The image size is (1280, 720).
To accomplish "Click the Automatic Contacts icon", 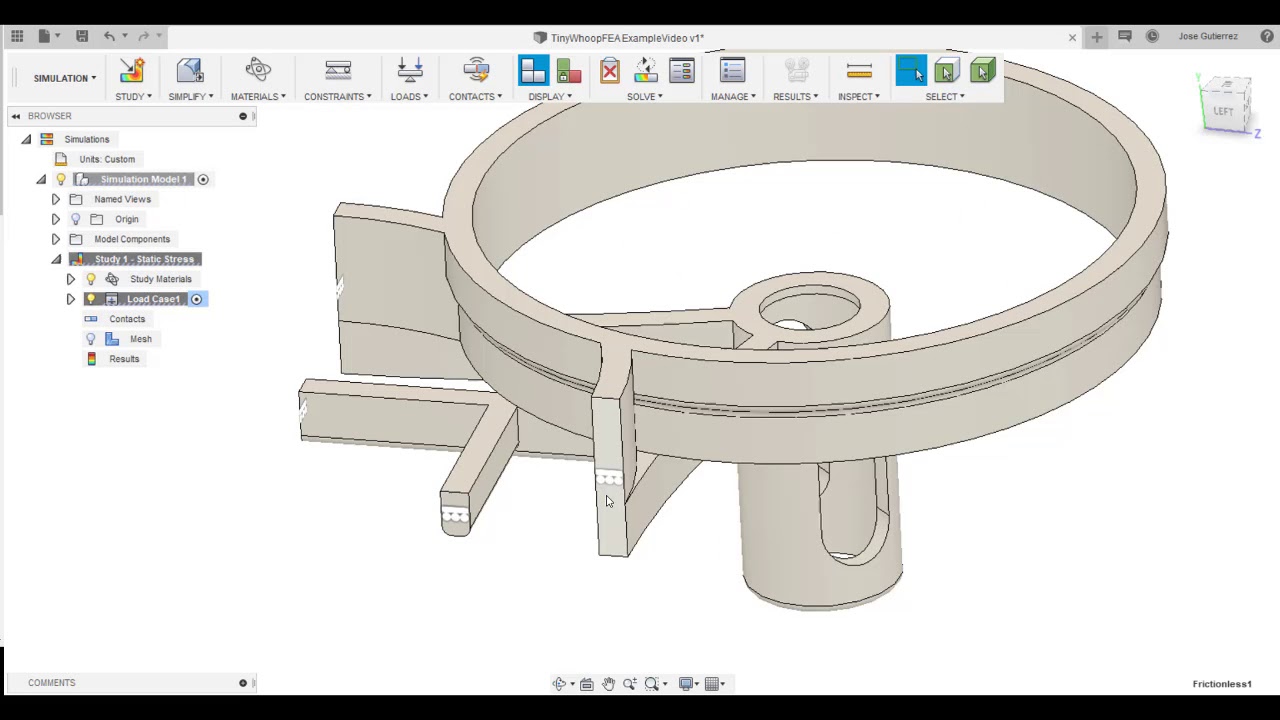I will click(476, 70).
